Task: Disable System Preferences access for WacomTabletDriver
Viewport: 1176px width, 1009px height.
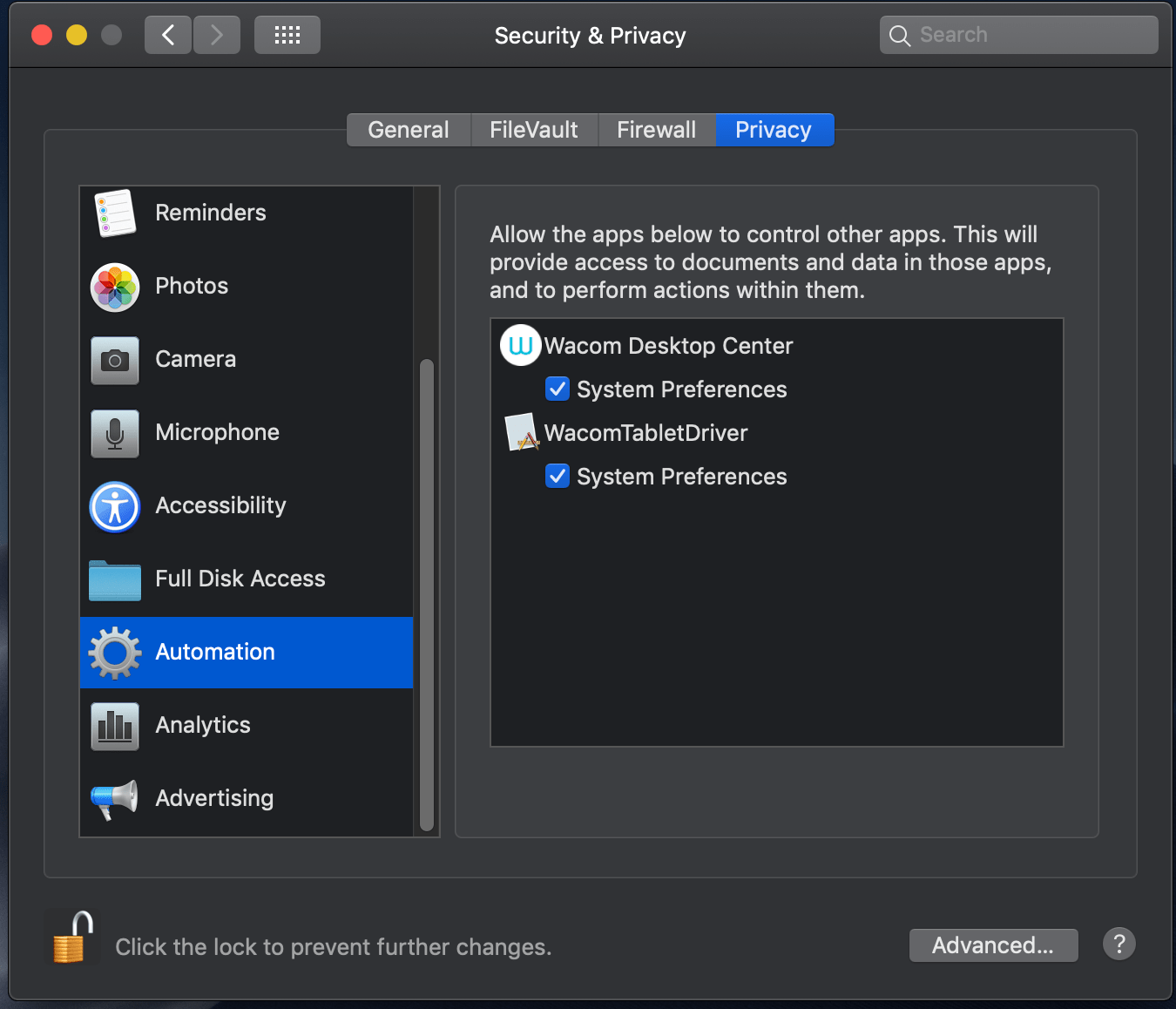Action: pyautogui.click(x=558, y=476)
